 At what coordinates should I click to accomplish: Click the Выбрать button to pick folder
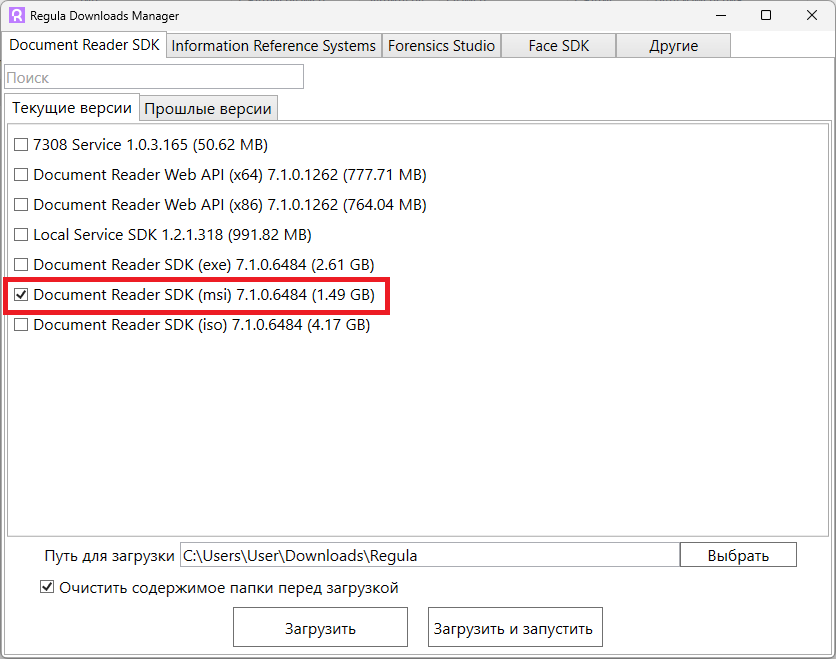click(738, 554)
